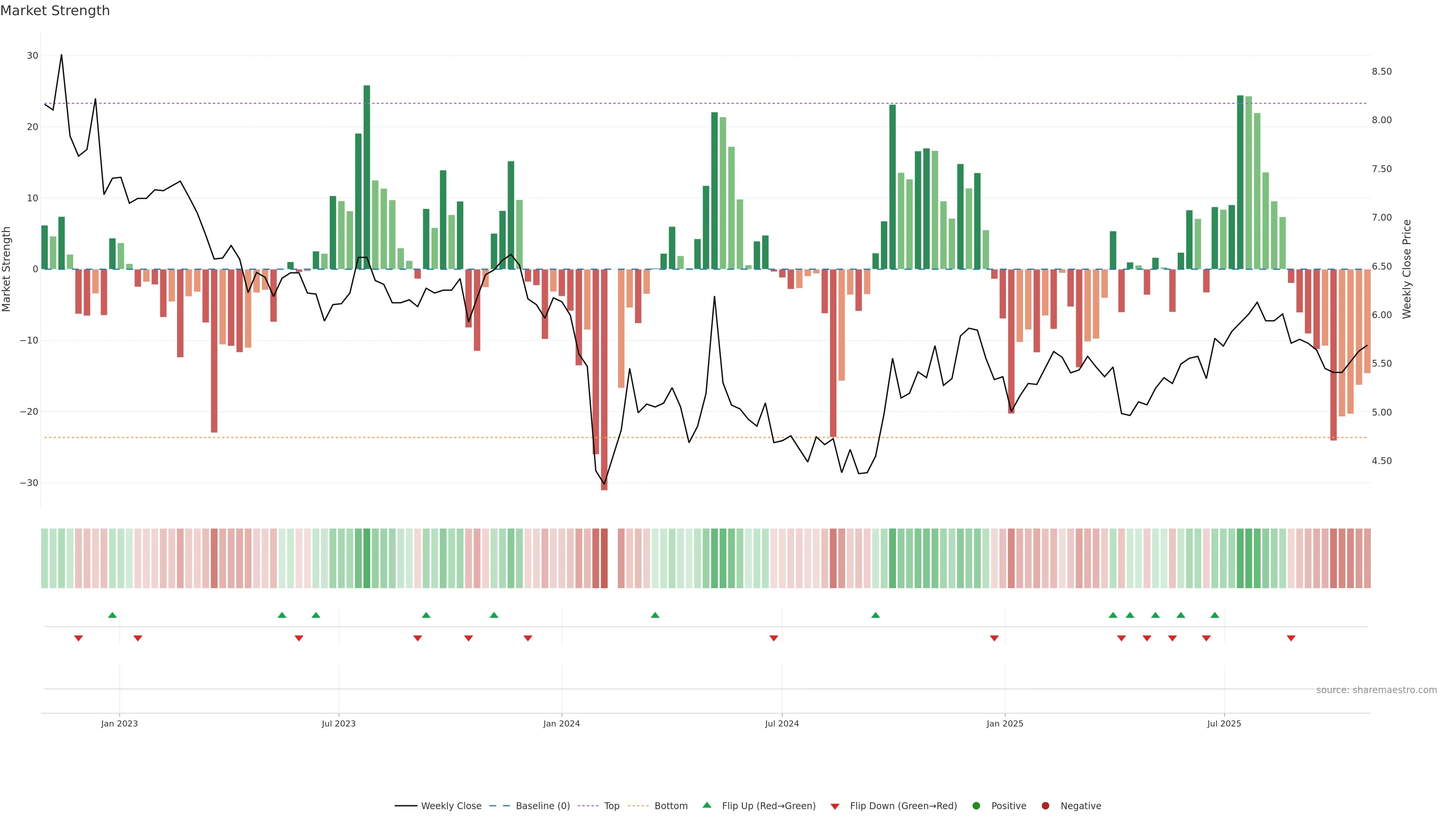This screenshot has height=819, width=1456.
Task: Click the dark red Negative circle legend icon
Action: tap(1045, 805)
